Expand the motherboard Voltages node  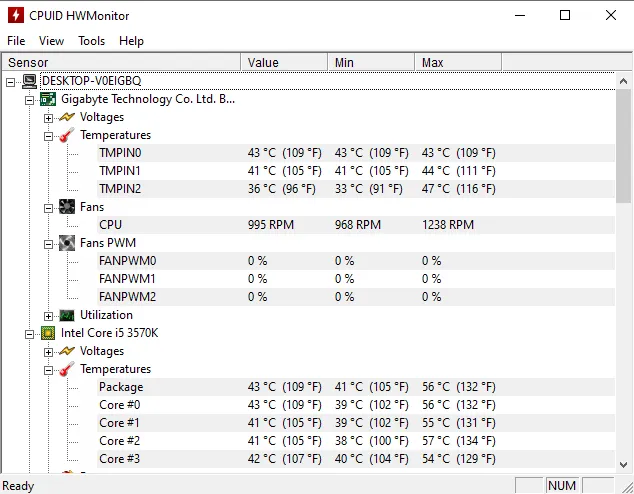[x=49, y=118]
